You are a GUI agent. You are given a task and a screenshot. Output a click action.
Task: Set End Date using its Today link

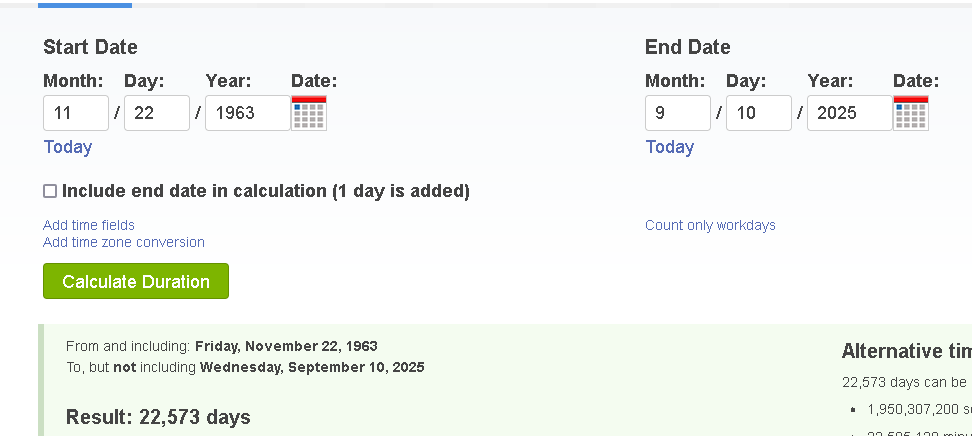pyautogui.click(x=670, y=147)
